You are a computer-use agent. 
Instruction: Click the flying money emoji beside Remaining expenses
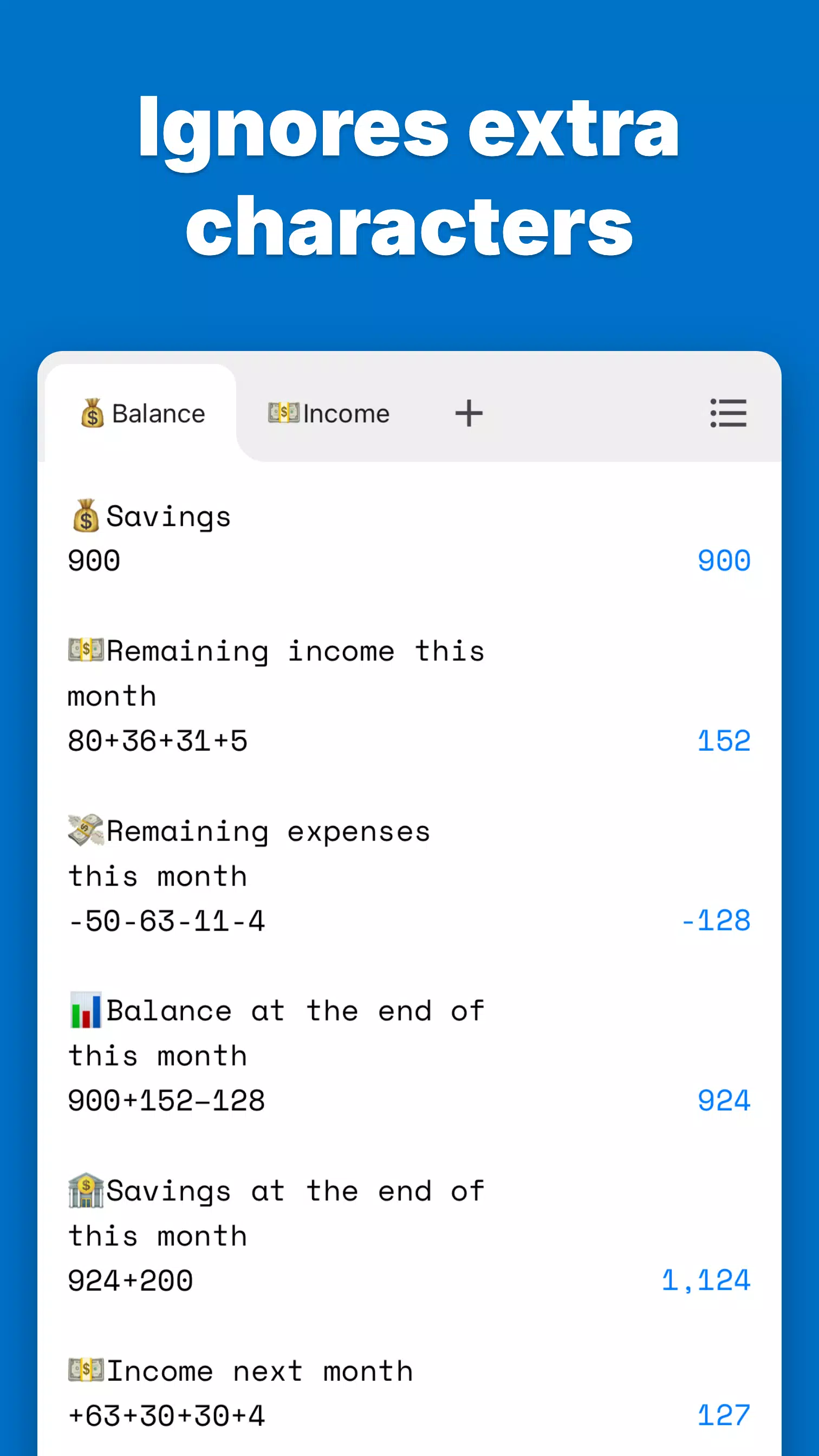point(86,830)
